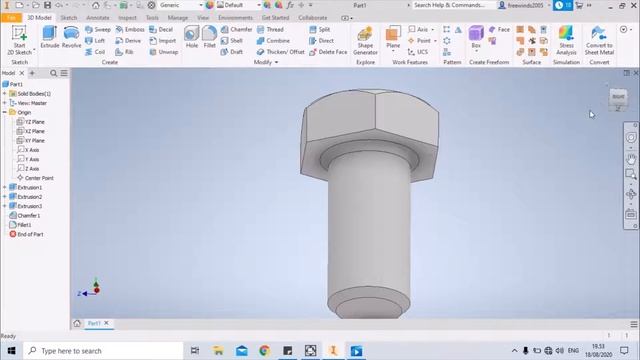The image size is (640, 360).
Task: Expand the Extrusion2 feature
Action: (4, 197)
